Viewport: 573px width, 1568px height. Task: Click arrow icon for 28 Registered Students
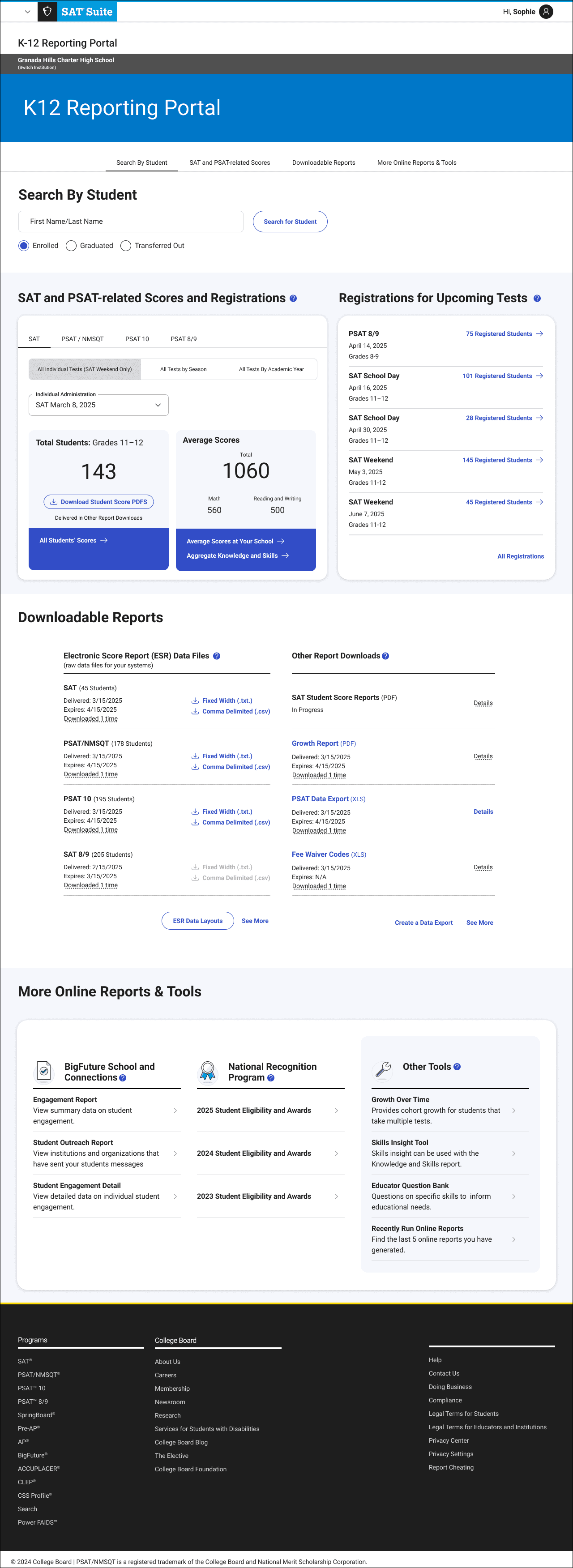[x=539, y=418]
